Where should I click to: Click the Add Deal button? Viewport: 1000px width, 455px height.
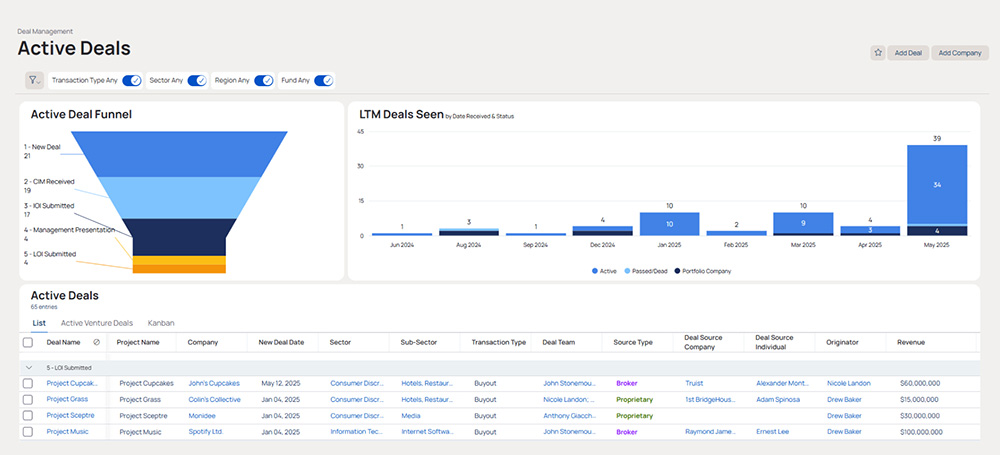point(908,53)
